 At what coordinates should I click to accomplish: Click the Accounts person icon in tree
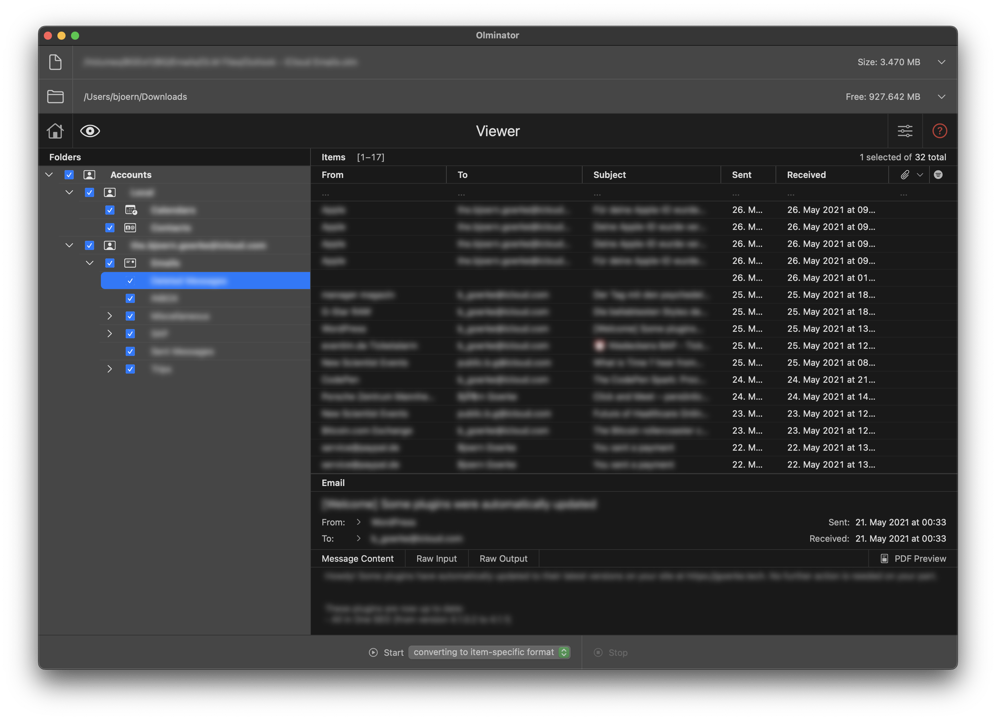pos(90,175)
